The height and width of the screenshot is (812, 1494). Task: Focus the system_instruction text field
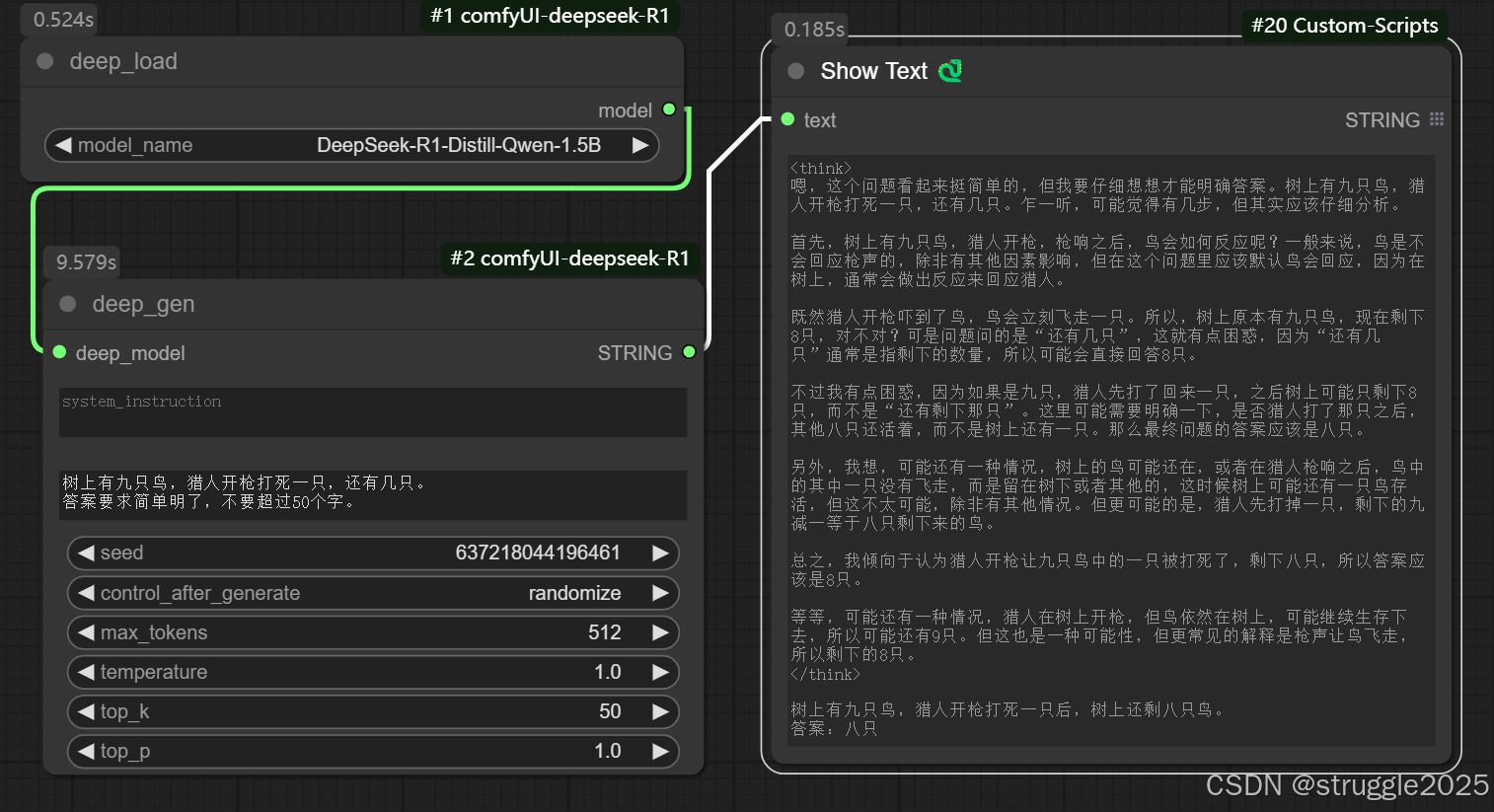373,412
